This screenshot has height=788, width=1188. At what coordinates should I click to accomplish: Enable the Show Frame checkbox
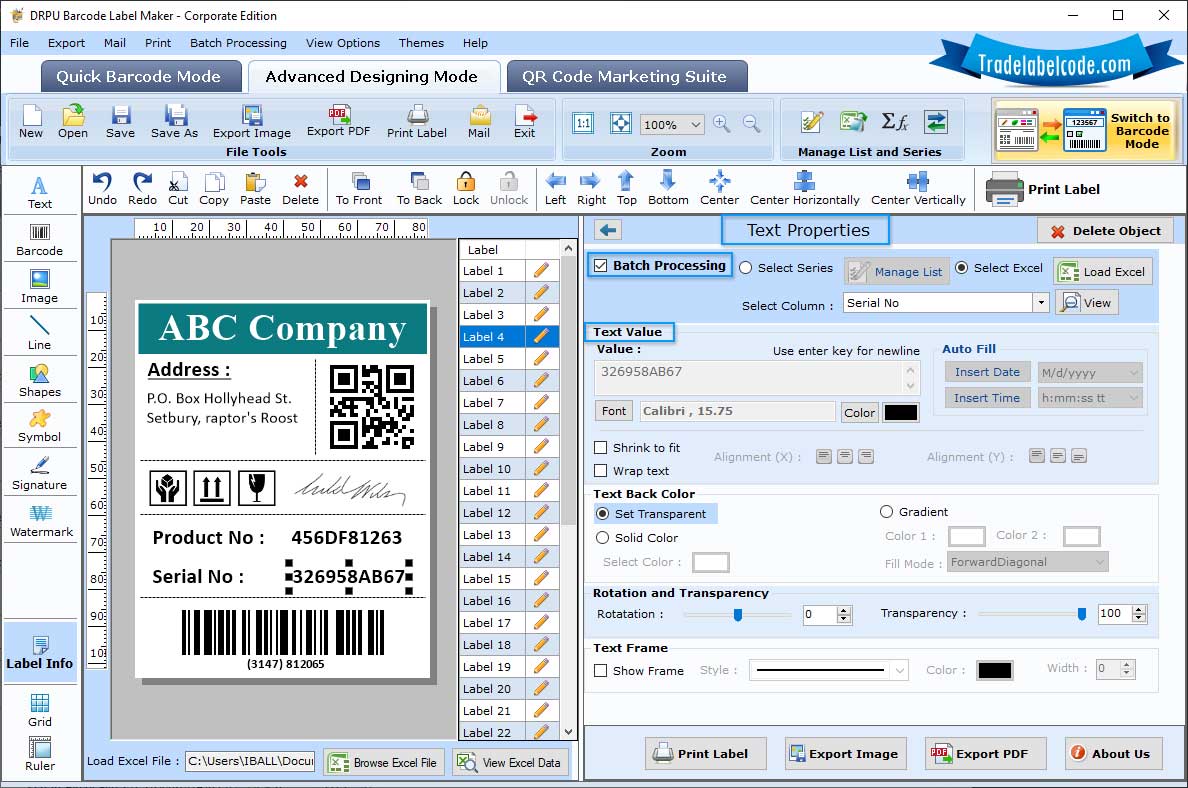601,671
